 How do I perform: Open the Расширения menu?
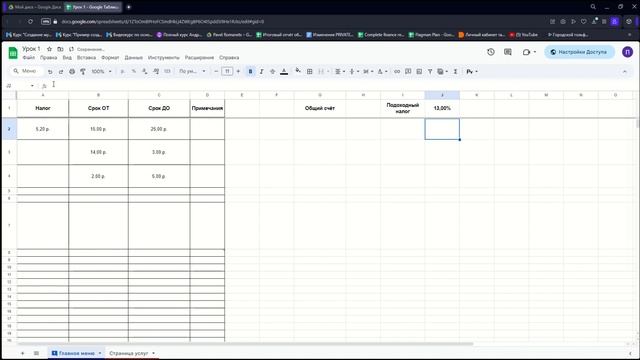[x=199, y=58]
